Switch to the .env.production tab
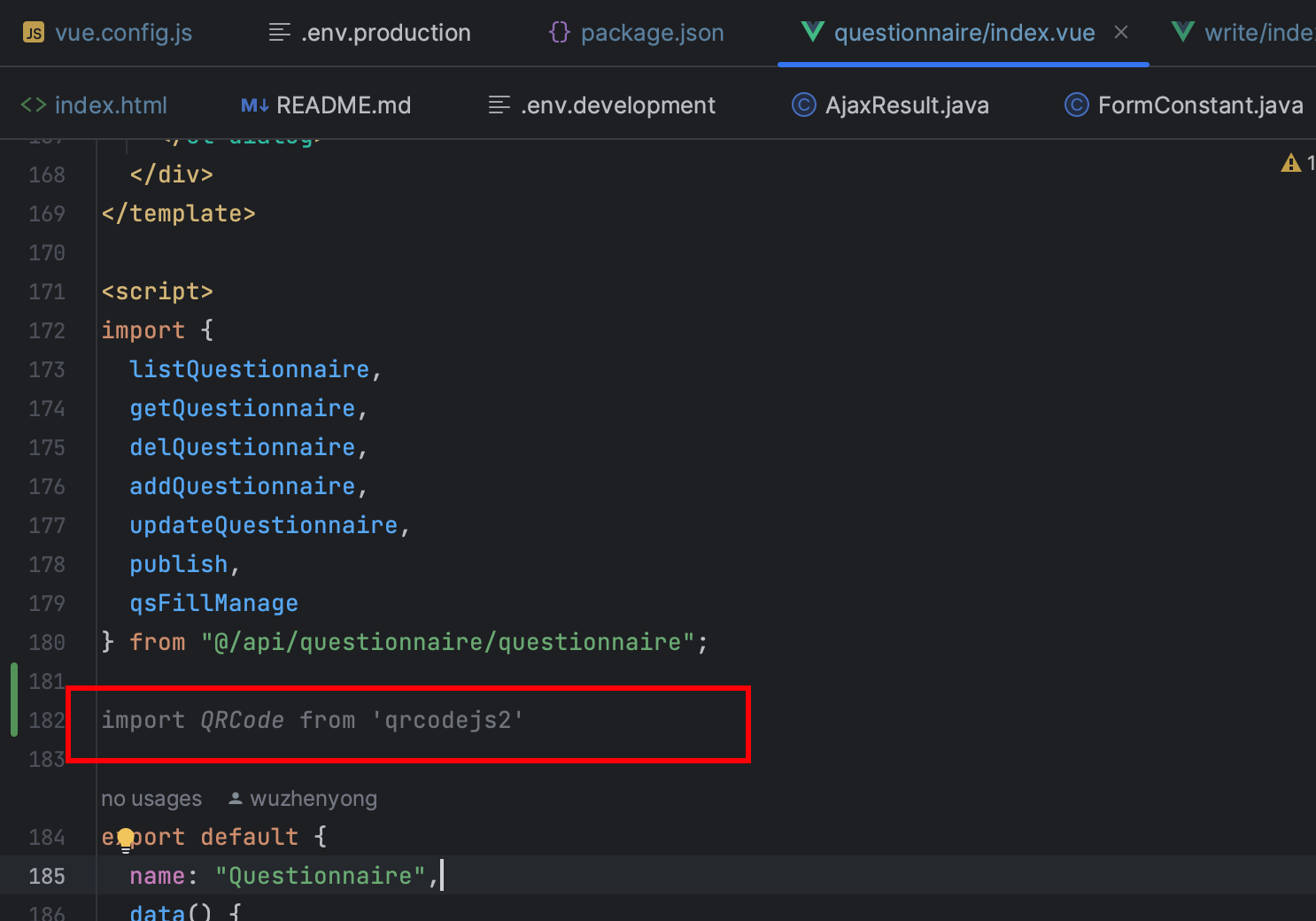Screen dimensions: 1316x921 [x=369, y=33]
